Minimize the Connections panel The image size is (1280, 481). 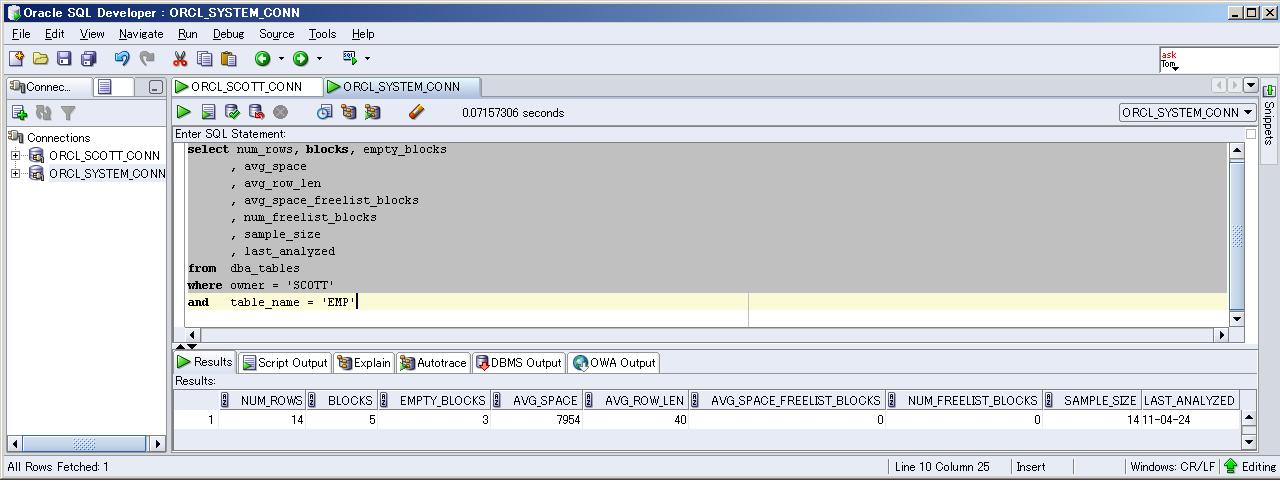click(155, 87)
